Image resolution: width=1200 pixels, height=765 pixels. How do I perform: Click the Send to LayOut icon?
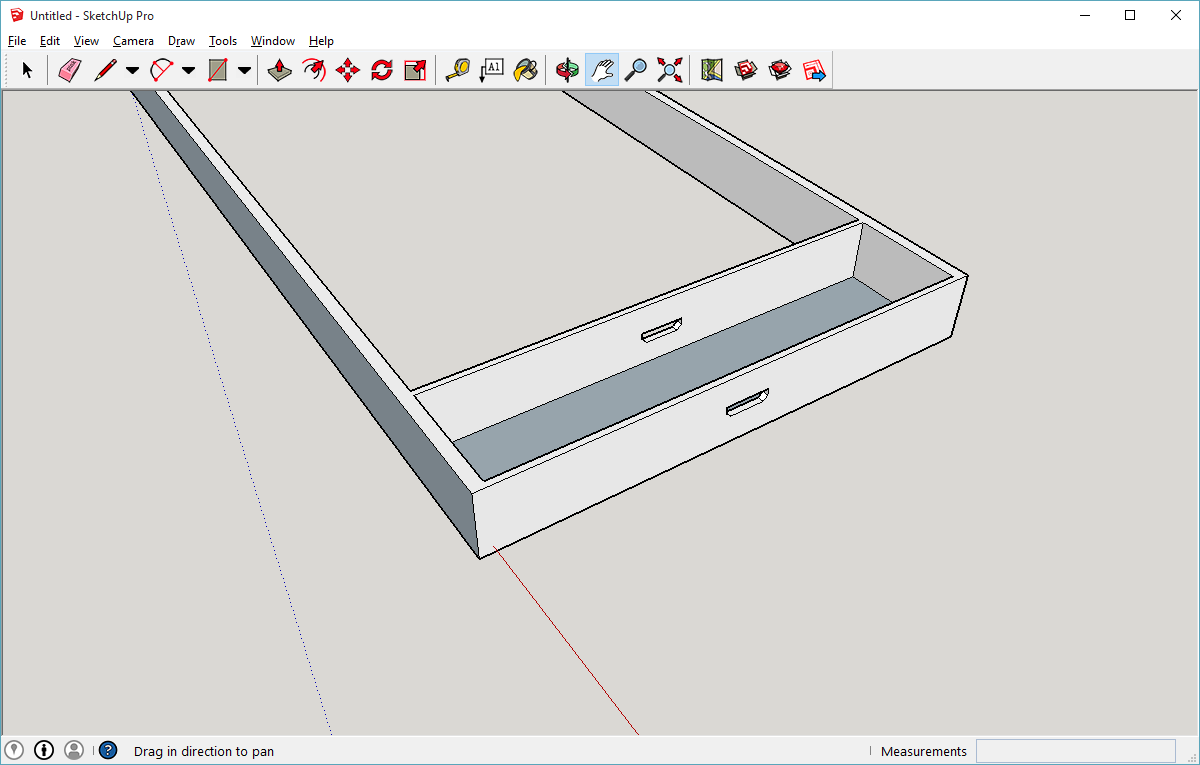point(814,70)
